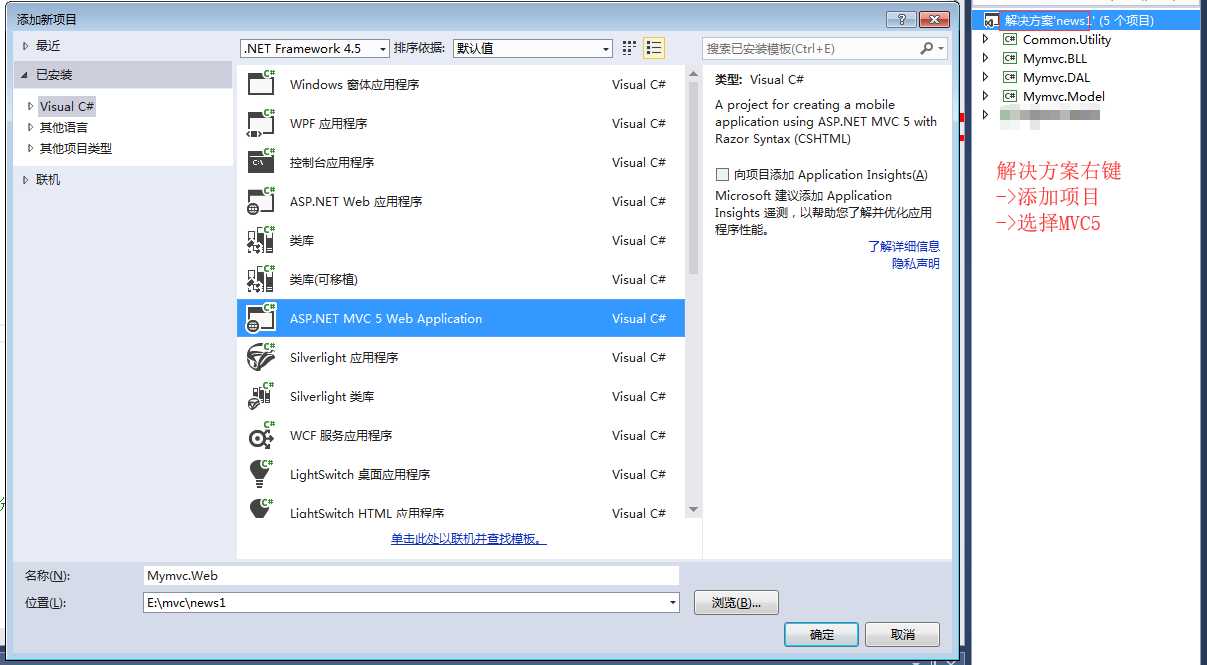This screenshot has height=665, width=1207.
Task: Click the Mymvc.BLL project icon
Action: coord(1010,59)
